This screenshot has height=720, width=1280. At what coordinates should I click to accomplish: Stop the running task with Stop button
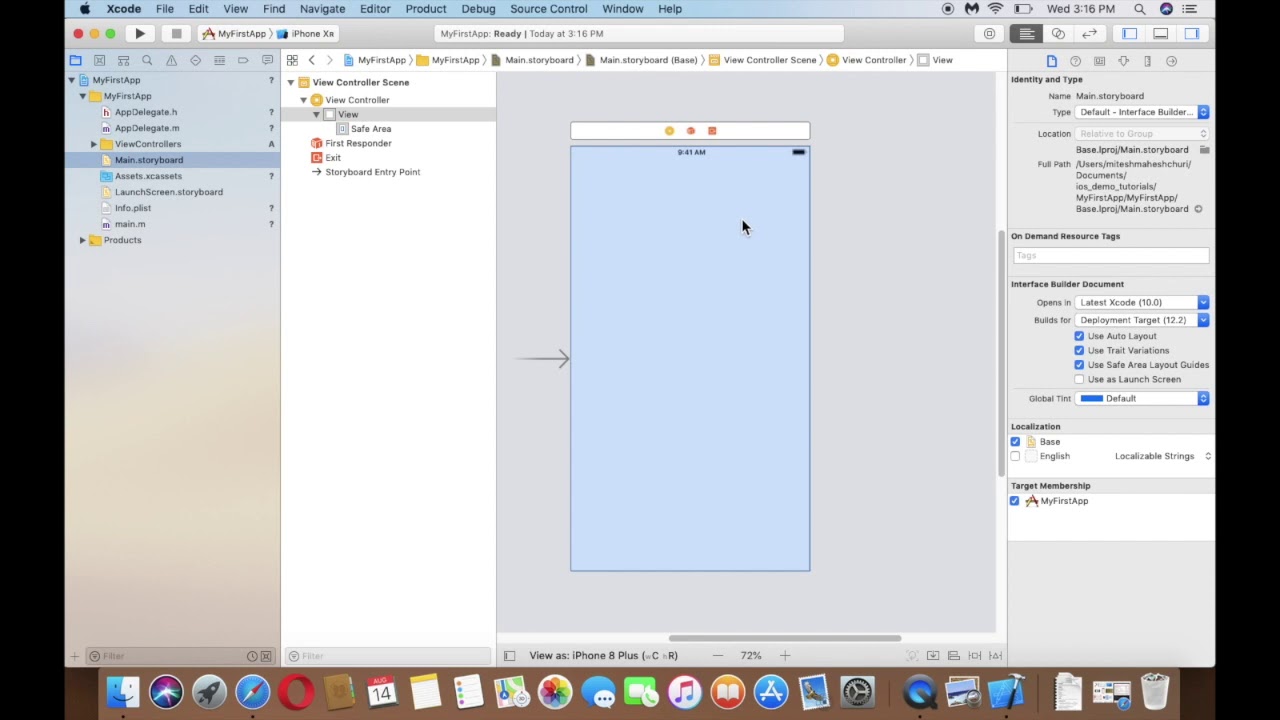tap(176, 34)
